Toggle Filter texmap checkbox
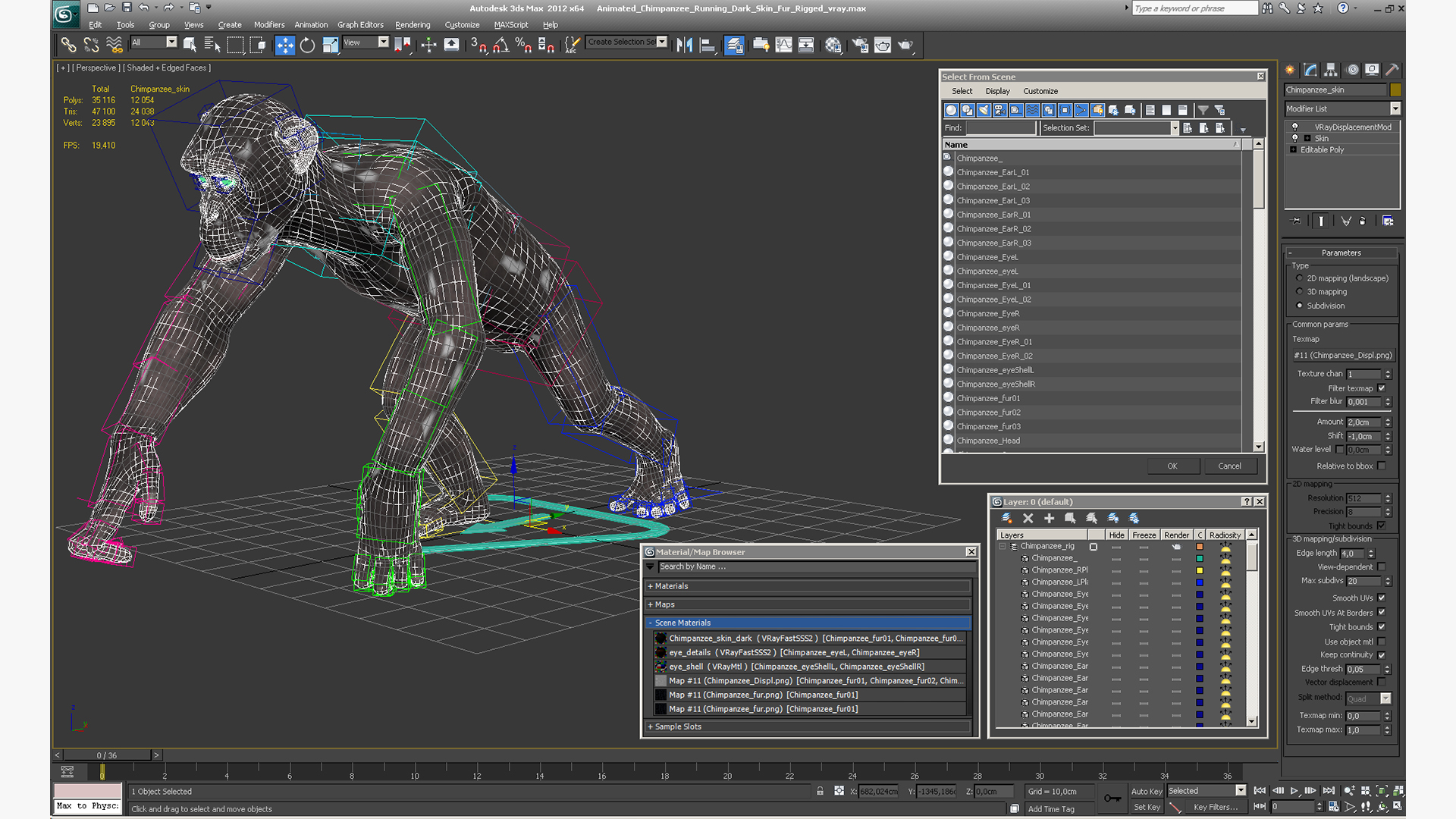 pyautogui.click(x=1382, y=388)
